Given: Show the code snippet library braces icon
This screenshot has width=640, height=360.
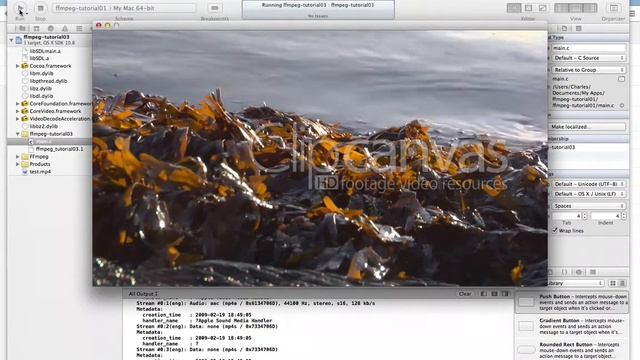Looking at the screenshot, I should (564, 272).
